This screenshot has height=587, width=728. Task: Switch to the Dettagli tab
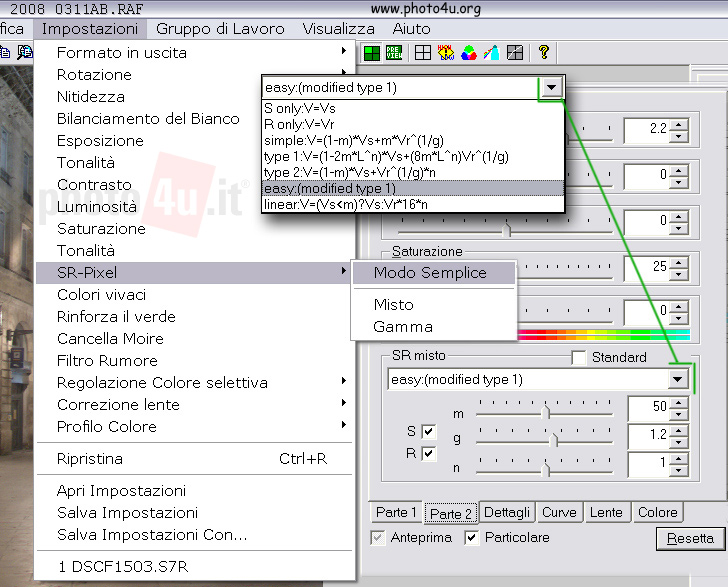pyautogui.click(x=507, y=512)
